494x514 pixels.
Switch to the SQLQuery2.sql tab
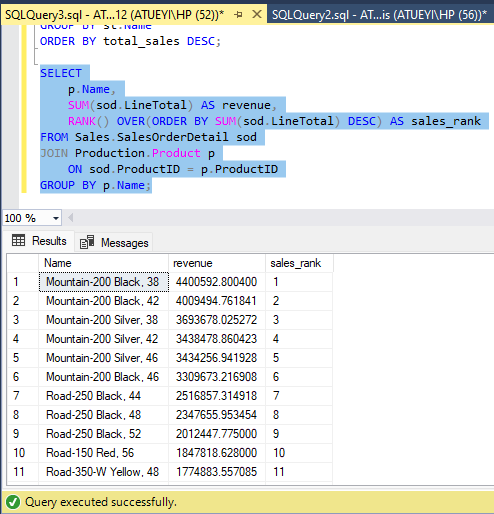(380, 15)
